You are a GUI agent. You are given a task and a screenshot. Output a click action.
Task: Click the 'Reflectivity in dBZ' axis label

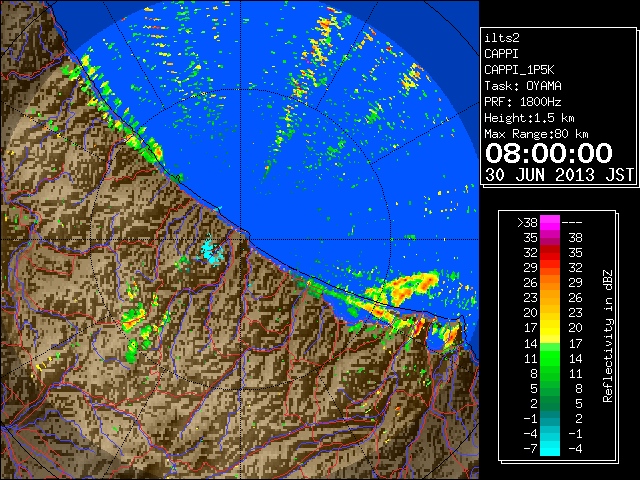(607, 336)
